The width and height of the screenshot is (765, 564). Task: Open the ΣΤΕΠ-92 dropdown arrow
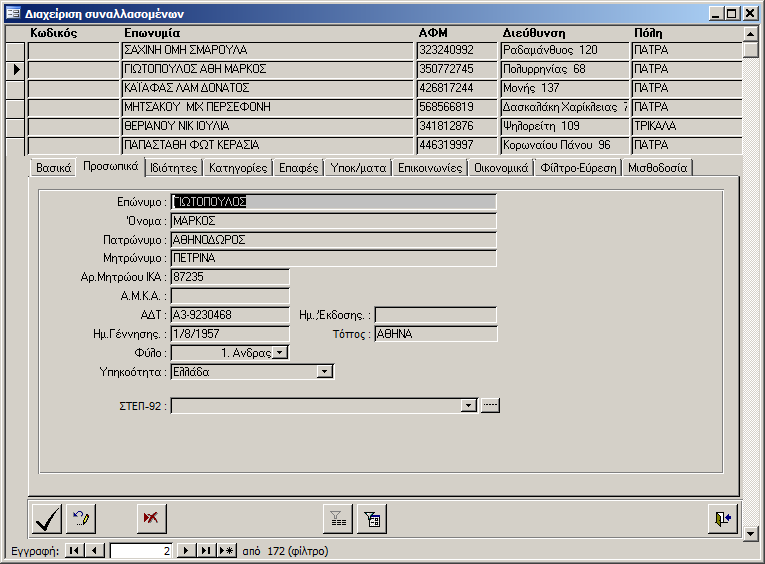467,405
